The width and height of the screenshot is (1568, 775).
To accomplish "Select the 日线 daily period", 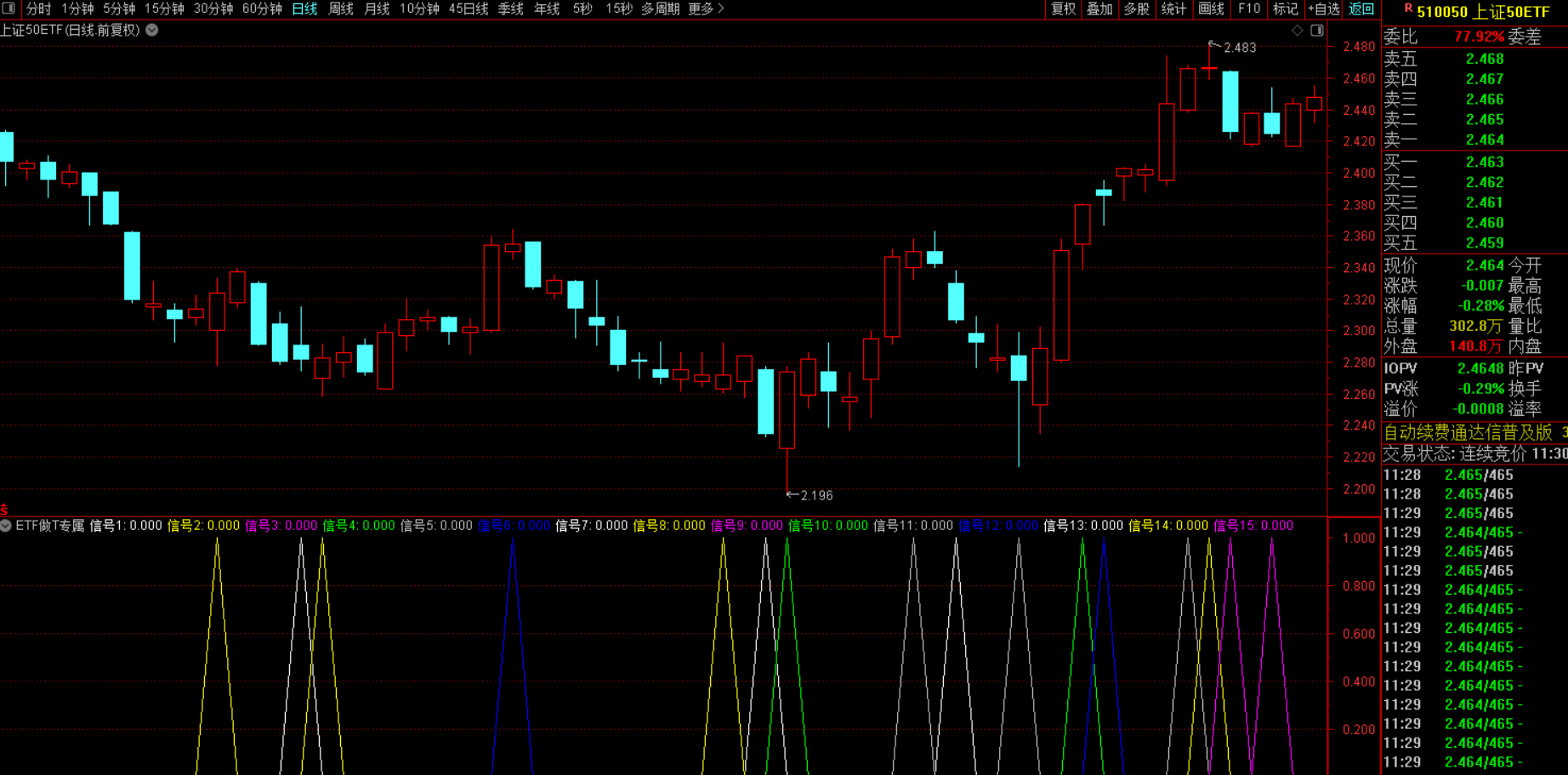I will tap(304, 9).
